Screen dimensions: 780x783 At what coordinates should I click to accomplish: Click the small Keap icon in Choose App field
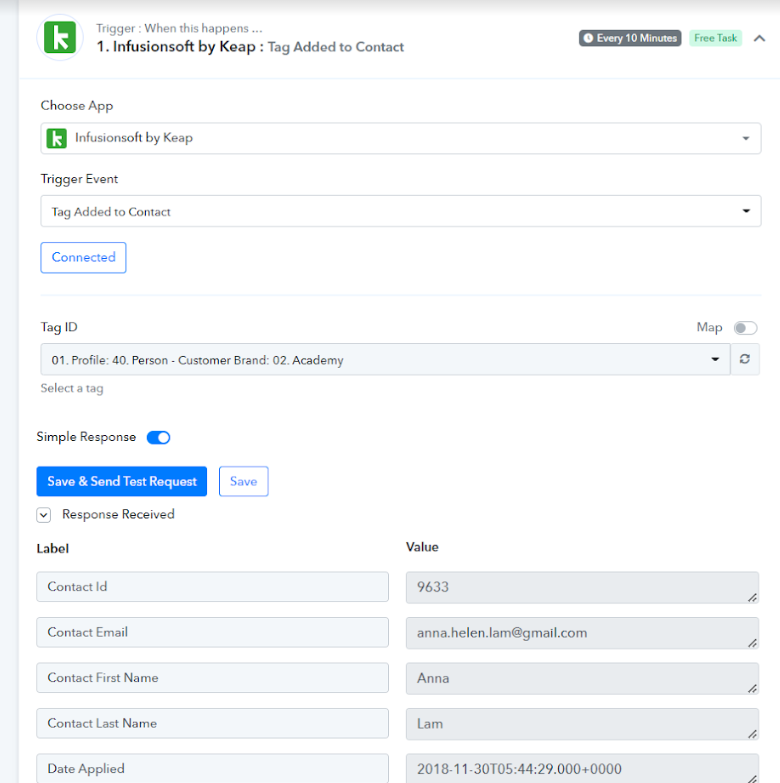pyautogui.click(x=56, y=138)
